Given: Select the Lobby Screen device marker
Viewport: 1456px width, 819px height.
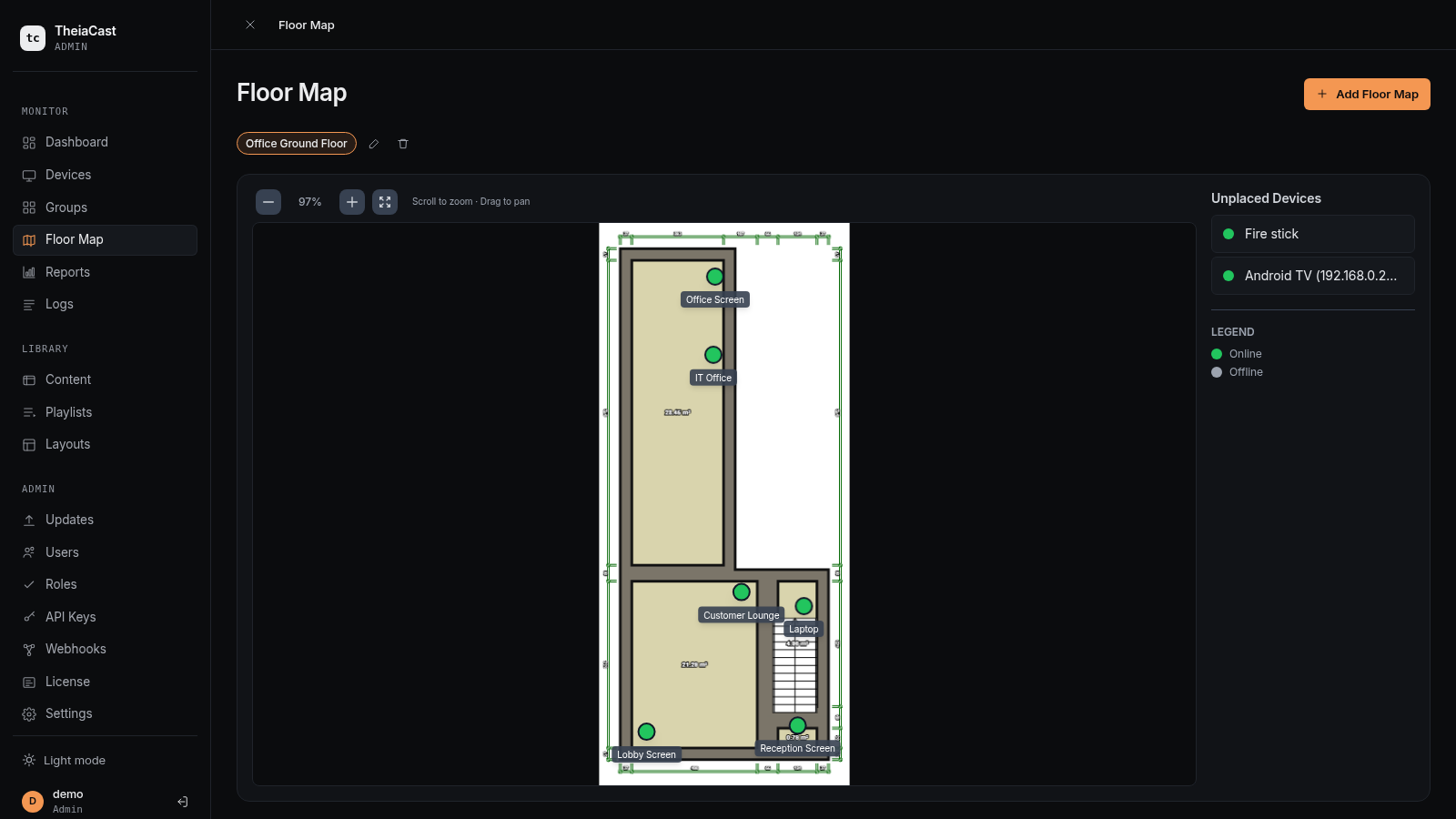Looking at the screenshot, I should (647, 732).
